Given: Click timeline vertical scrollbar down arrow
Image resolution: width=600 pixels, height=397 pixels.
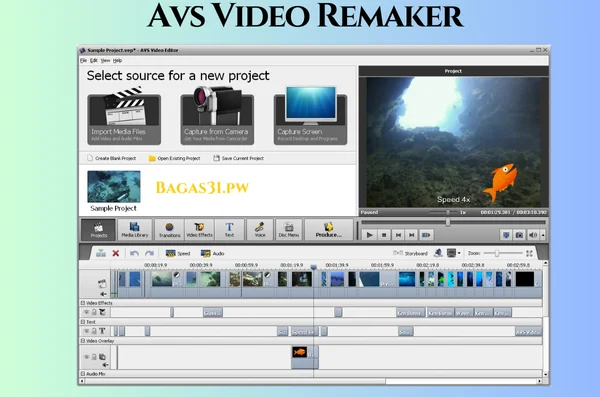Looking at the screenshot, I should (x=545, y=375).
